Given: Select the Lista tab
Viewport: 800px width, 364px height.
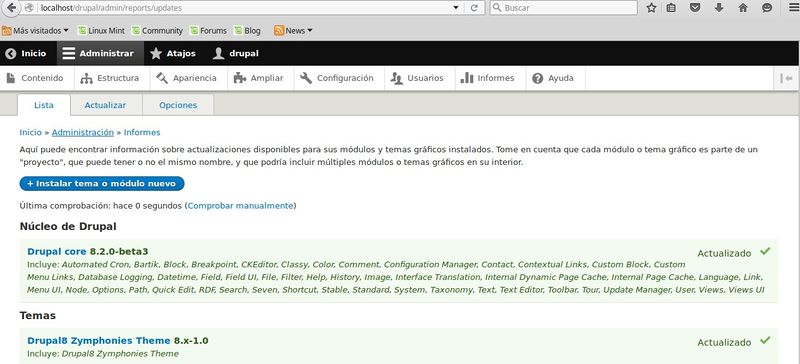Looking at the screenshot, I should (44, 105).
